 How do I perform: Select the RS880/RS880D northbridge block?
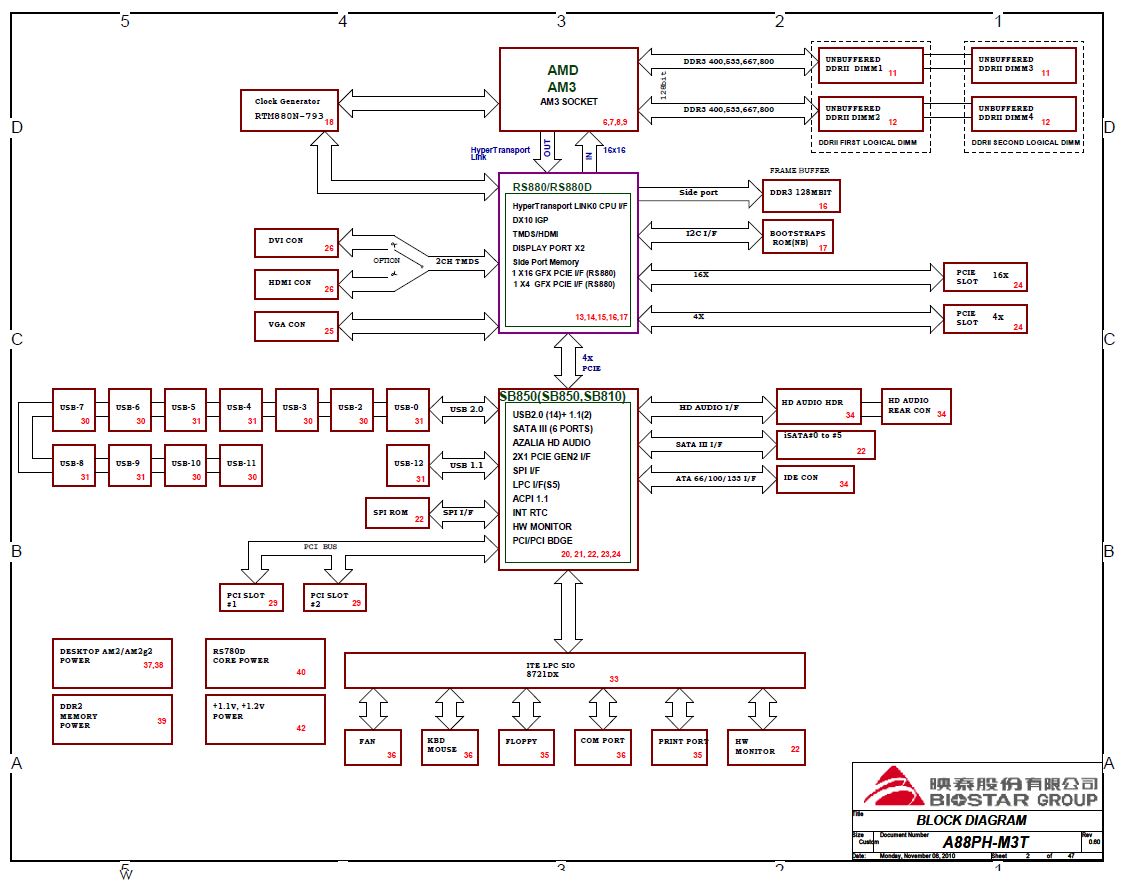tap(568, 253)
